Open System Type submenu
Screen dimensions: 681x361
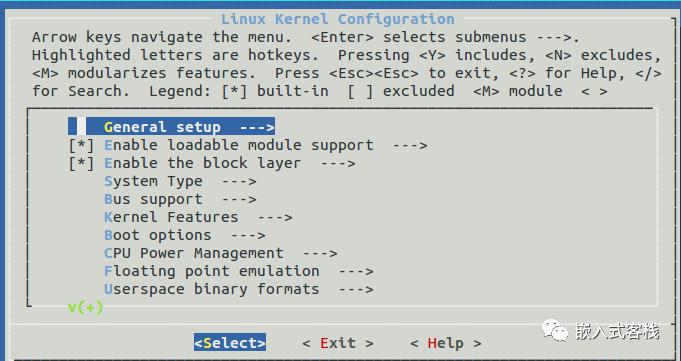click(x=180, y=181)
